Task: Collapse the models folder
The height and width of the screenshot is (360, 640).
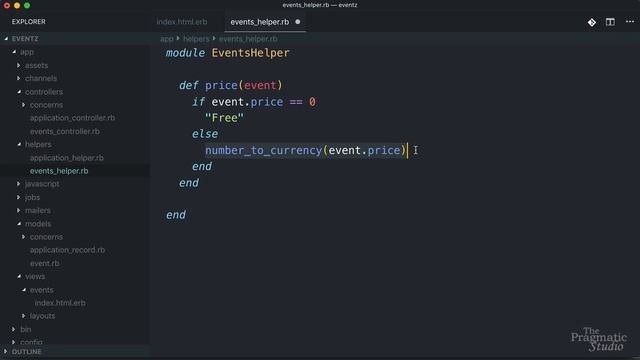Action: coord(19,224)
